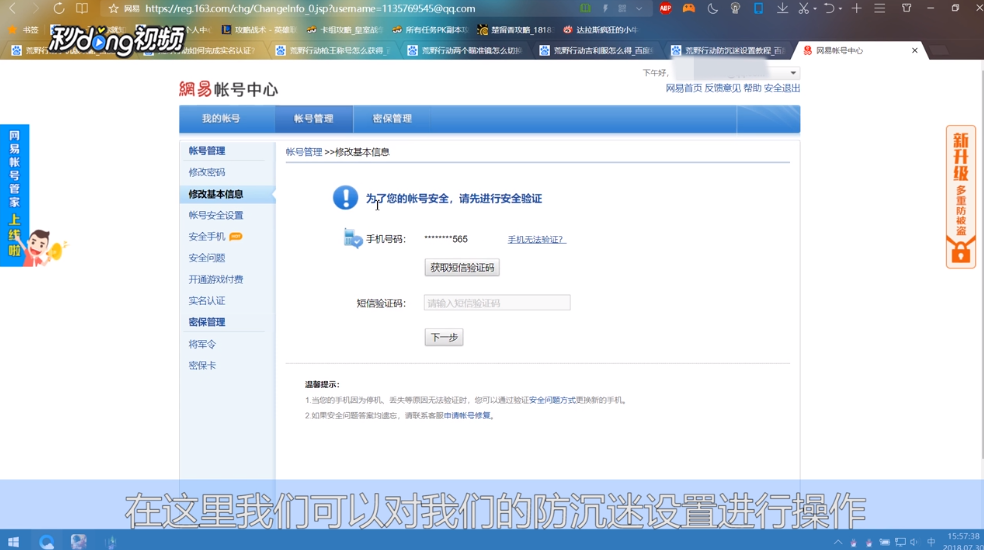Image resolution: width=984 pixels, height=550 pixels.
Task: Click the browser back arrow
Action: 13,8
